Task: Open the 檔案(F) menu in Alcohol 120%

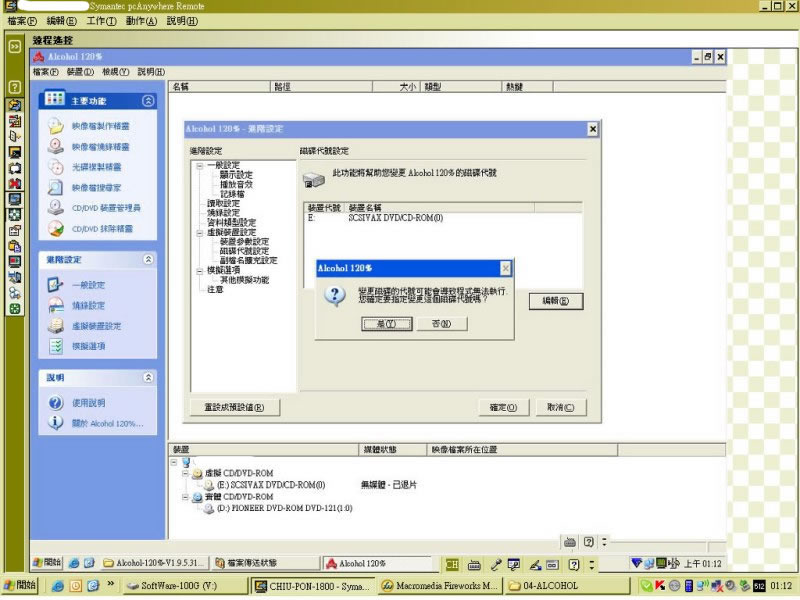Action: click(x=45, y=72)
